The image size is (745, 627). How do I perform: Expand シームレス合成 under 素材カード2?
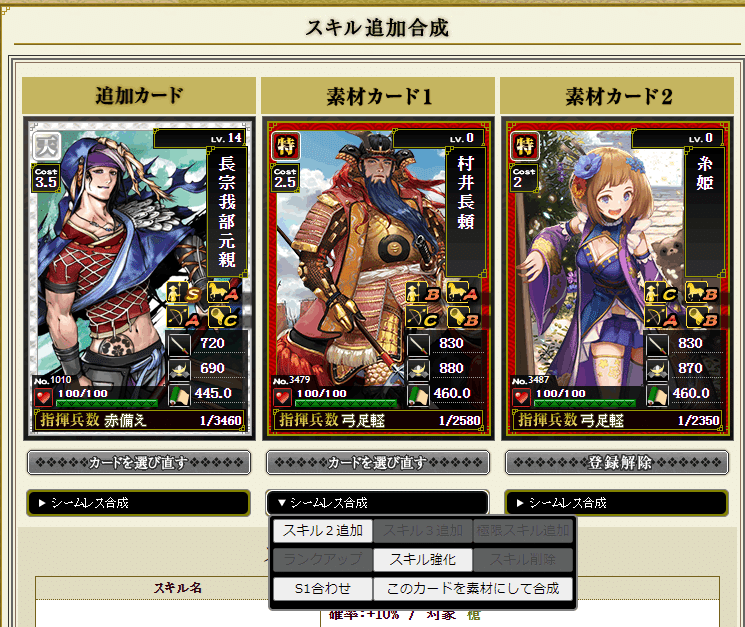[616, 503]
